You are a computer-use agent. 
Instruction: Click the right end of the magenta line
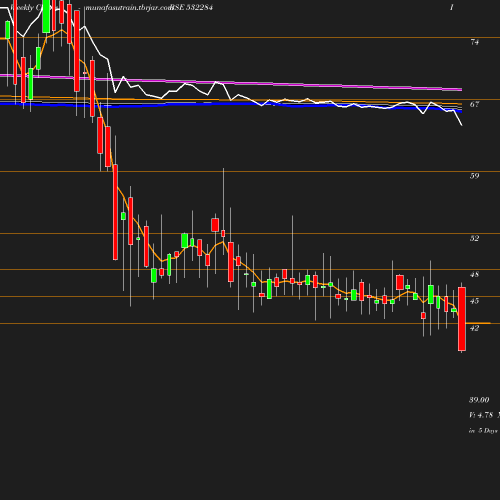click(461, 89)
